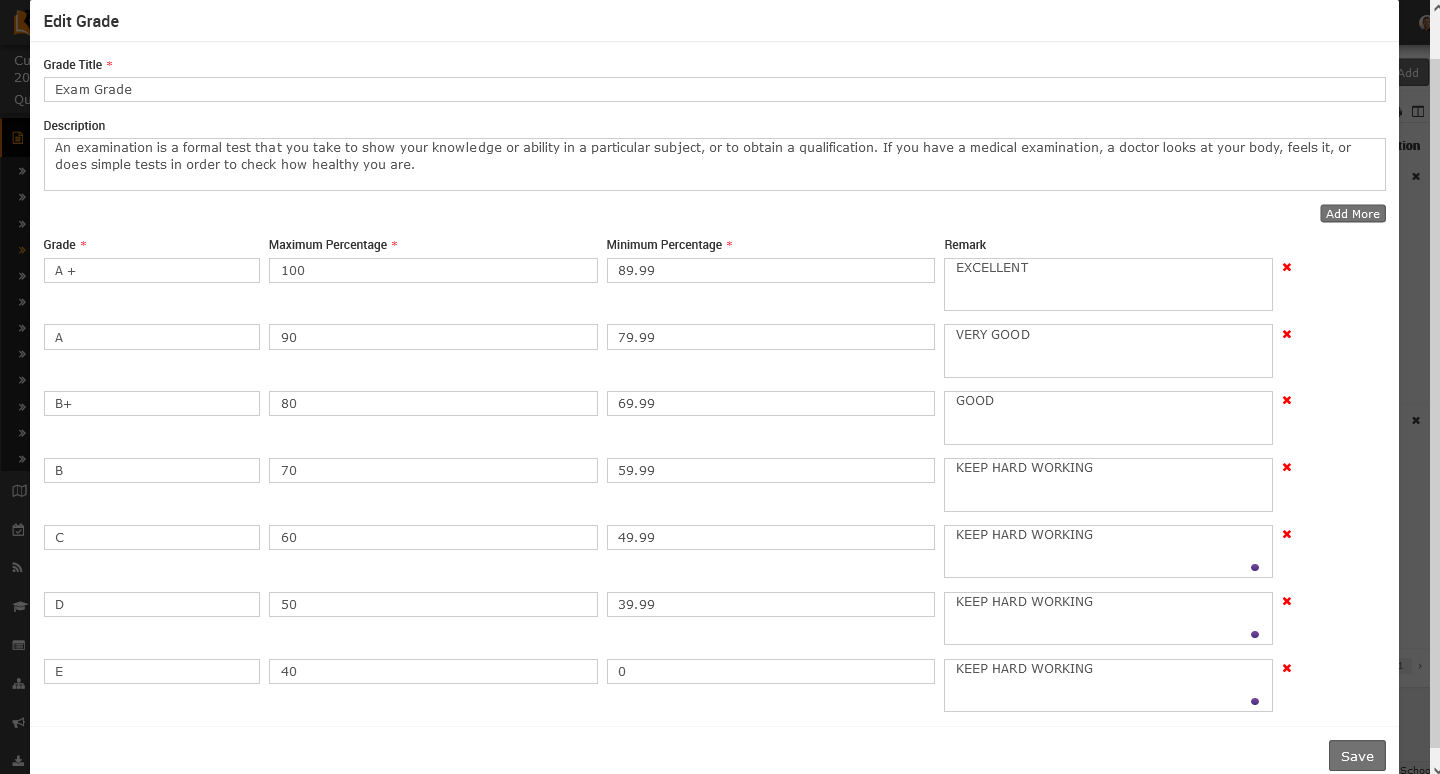Remove the A + grade row

coord(1287,267)
